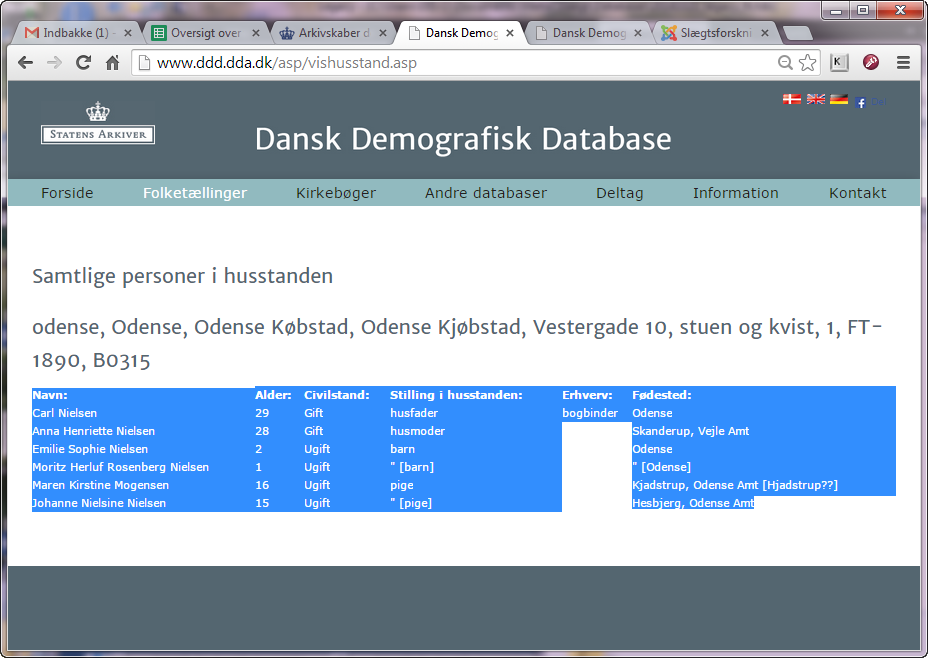
Task: Reload the page with the refresh icon
Action: tap(83, 63)
